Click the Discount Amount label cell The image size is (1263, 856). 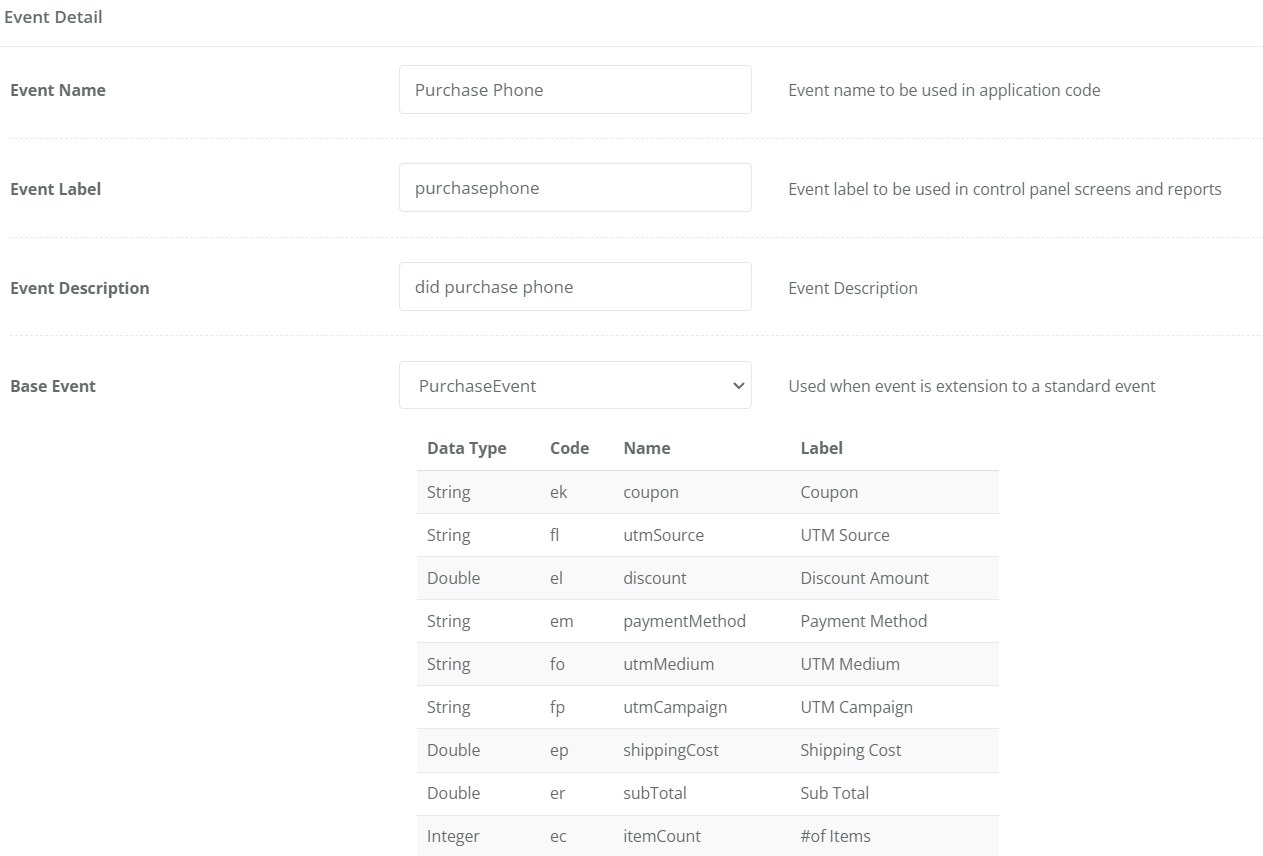tap(864, 578)
